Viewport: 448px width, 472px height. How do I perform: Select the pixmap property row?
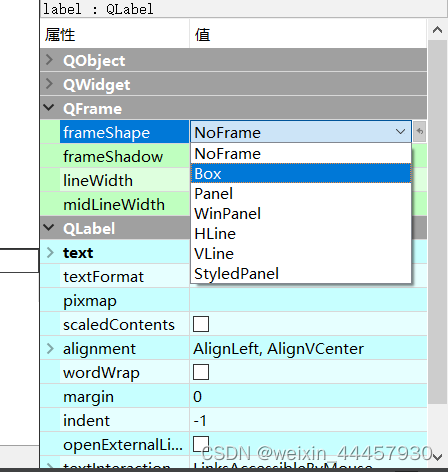pyautogui.click(x=233, y=300)
